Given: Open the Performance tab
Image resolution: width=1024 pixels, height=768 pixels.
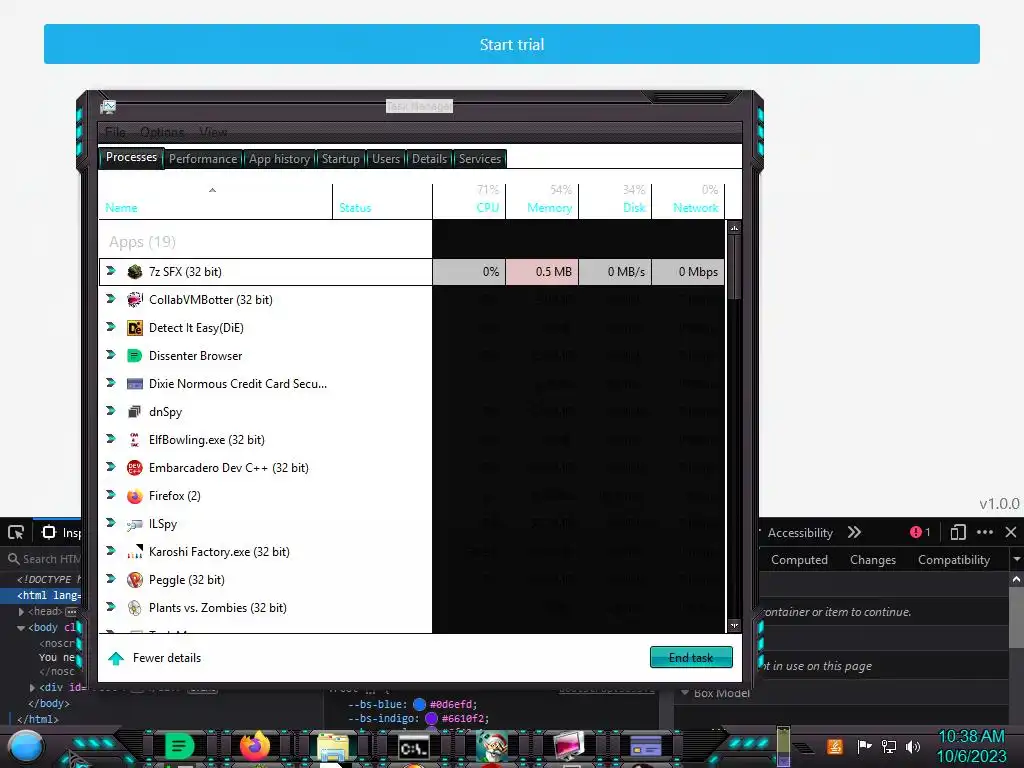Looking at the screenshot, I should coord(203,159).
